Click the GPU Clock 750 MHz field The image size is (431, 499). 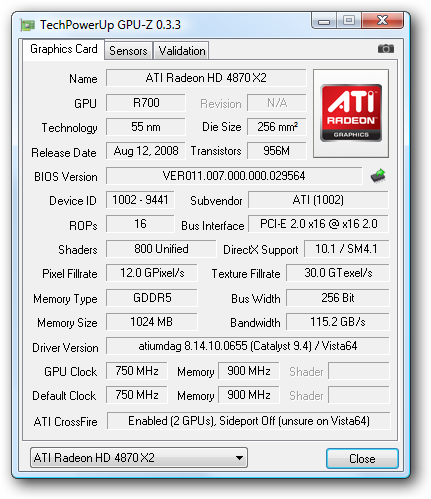point(137,371)
